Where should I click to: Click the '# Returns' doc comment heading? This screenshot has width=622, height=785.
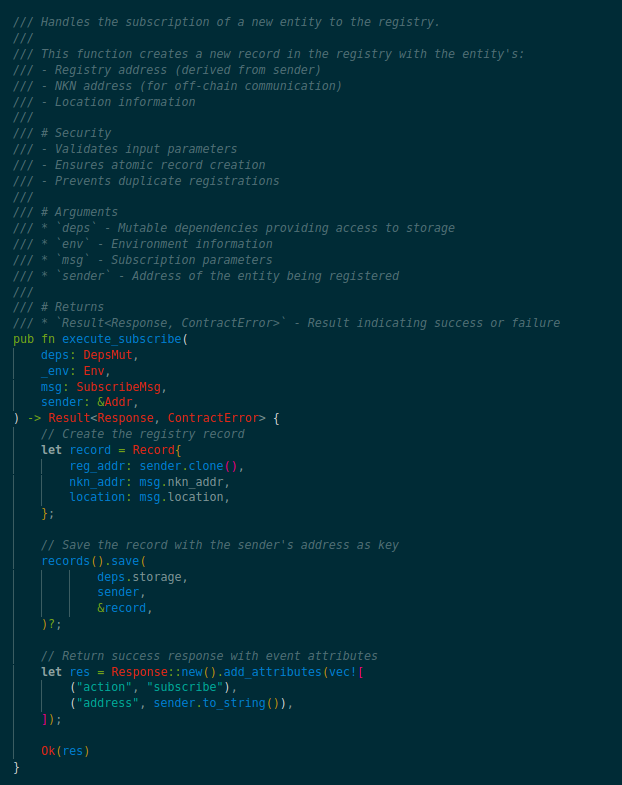tap(73, 307)
